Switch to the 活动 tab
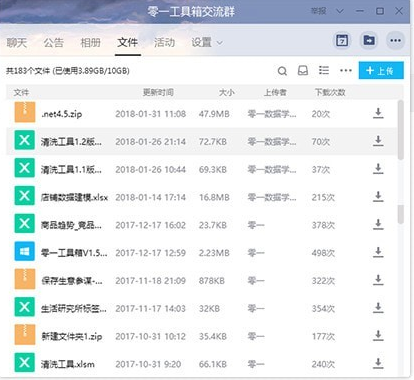 (165, 42)
